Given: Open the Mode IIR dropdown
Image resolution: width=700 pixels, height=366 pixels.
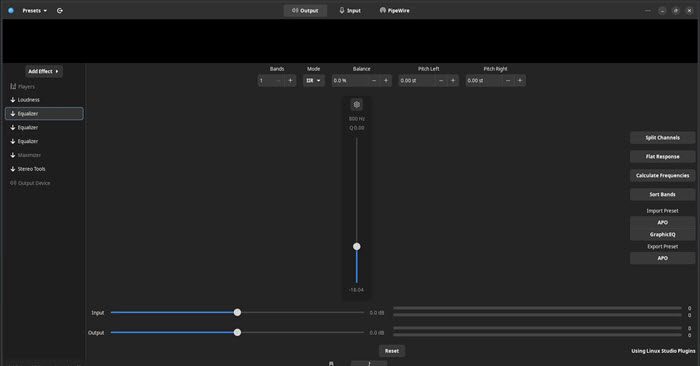Looking at the screenshot, I should [x=313, y=80].
